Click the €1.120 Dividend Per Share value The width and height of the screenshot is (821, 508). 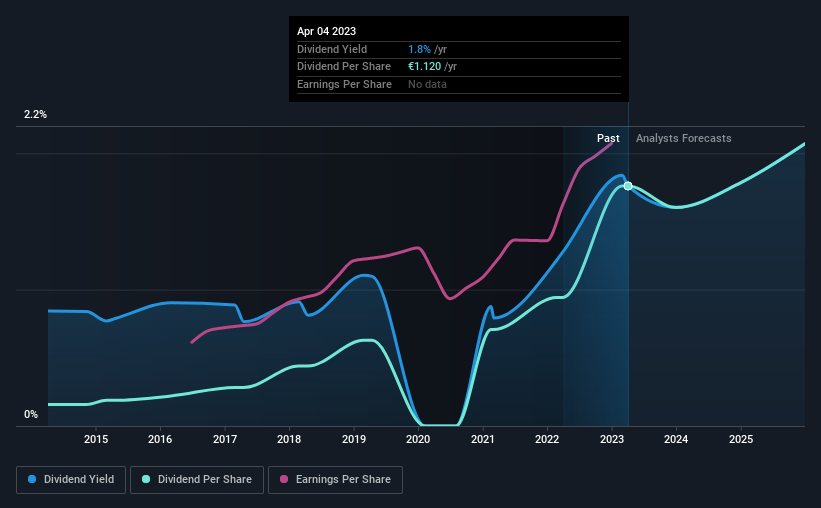425,67
